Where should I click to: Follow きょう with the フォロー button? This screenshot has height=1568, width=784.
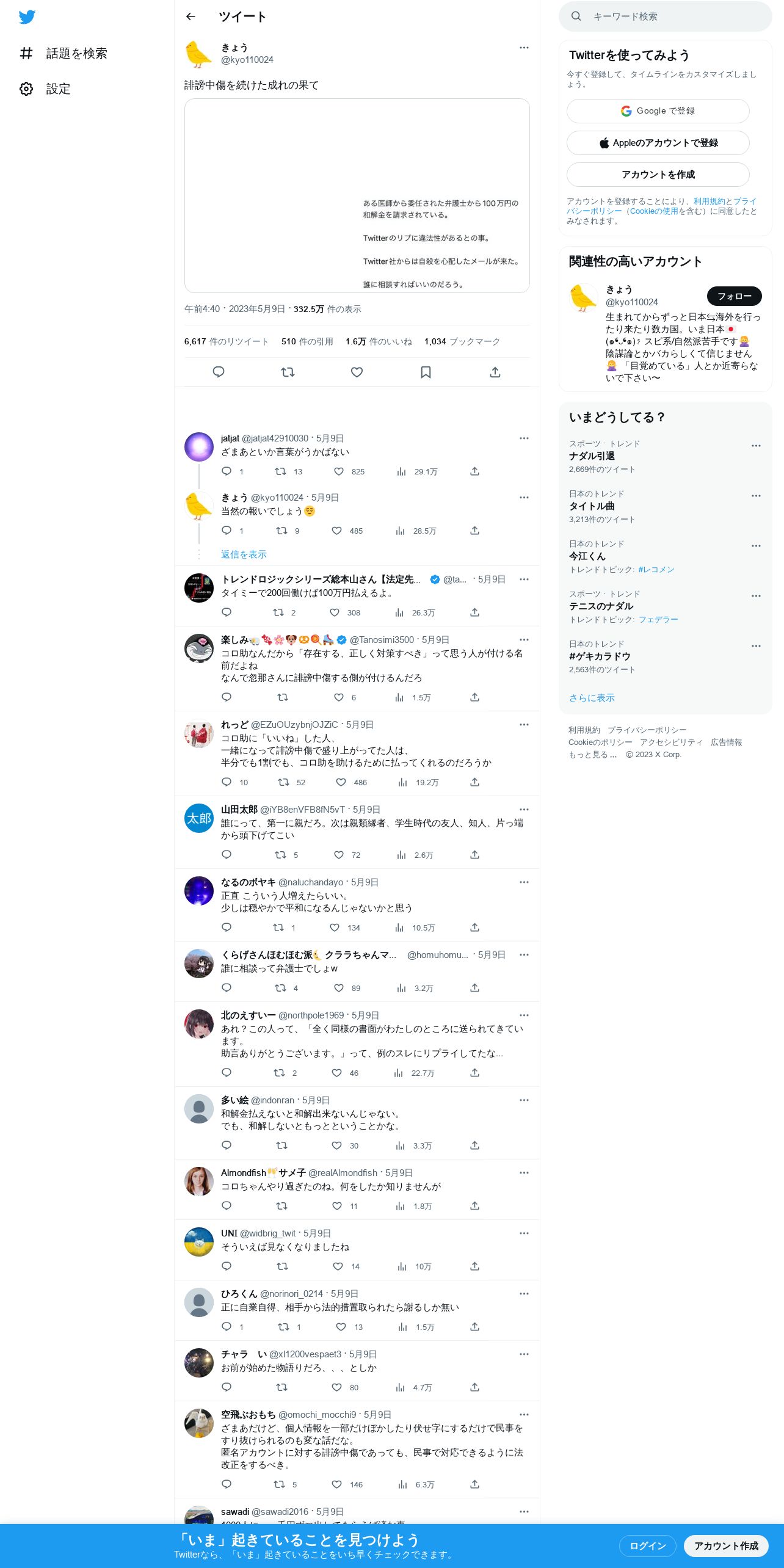click(x=734, y=296)
